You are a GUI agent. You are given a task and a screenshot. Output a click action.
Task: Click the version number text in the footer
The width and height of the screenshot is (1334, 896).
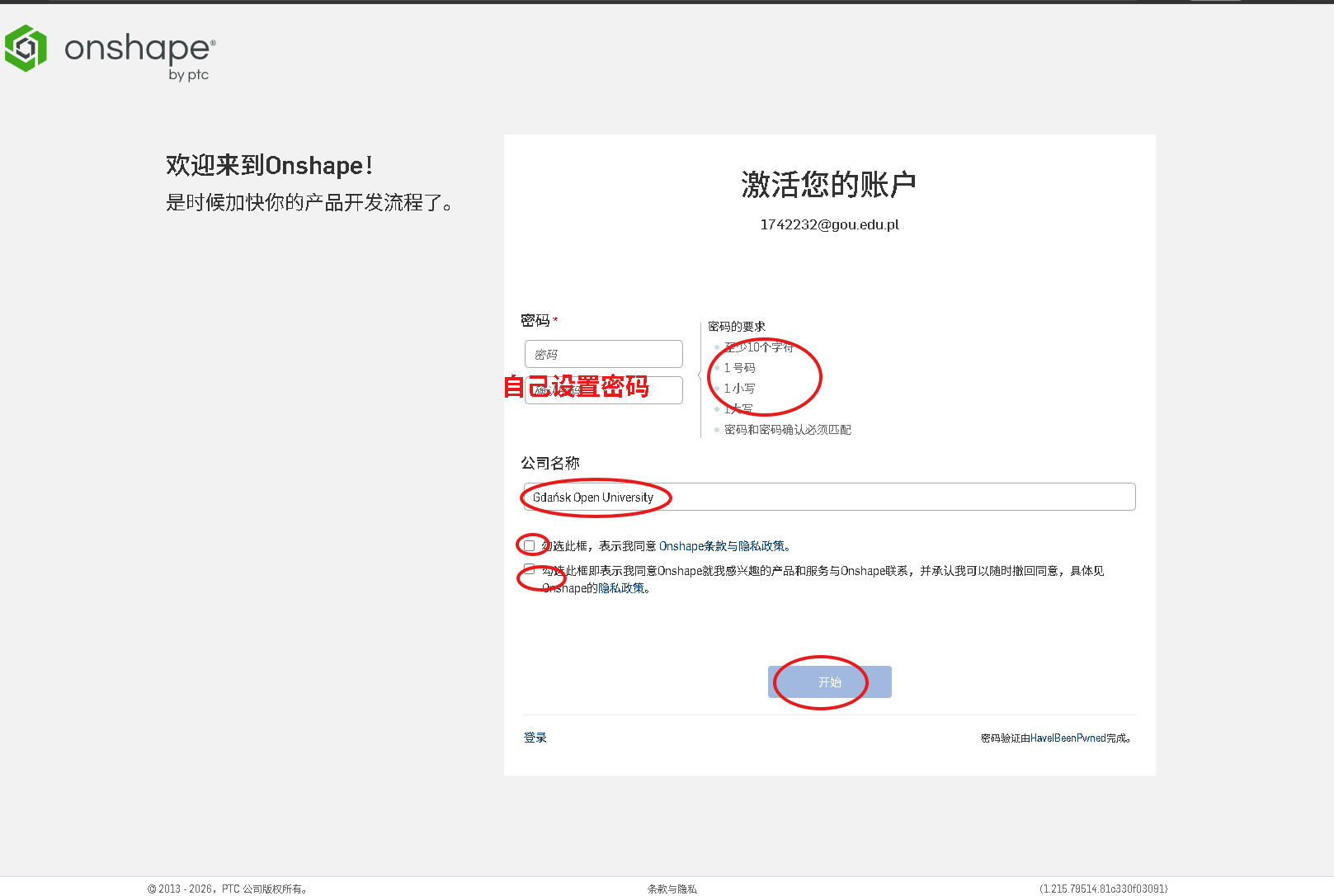(1104, 889)
